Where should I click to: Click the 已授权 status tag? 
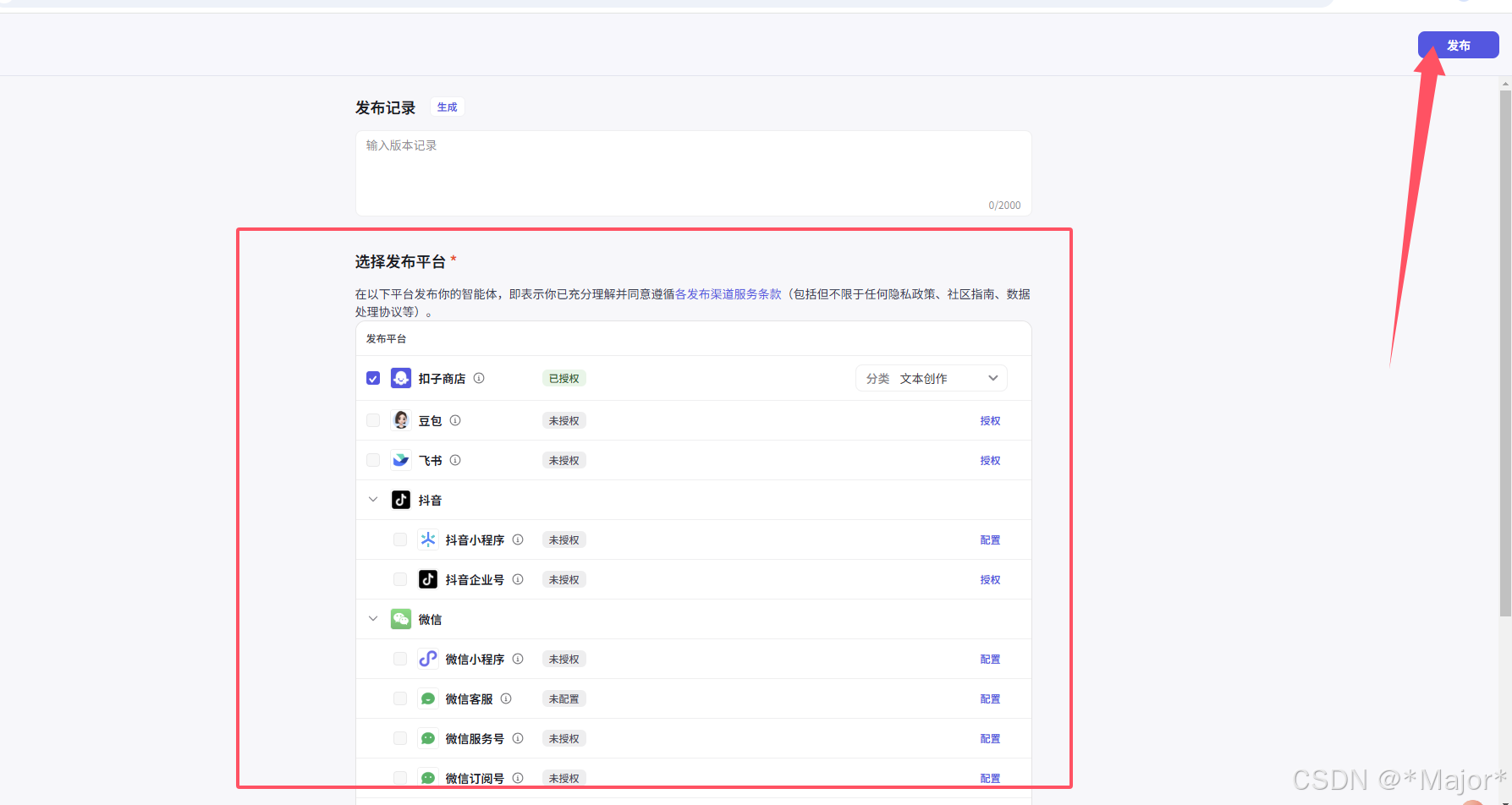coord(564,379)
